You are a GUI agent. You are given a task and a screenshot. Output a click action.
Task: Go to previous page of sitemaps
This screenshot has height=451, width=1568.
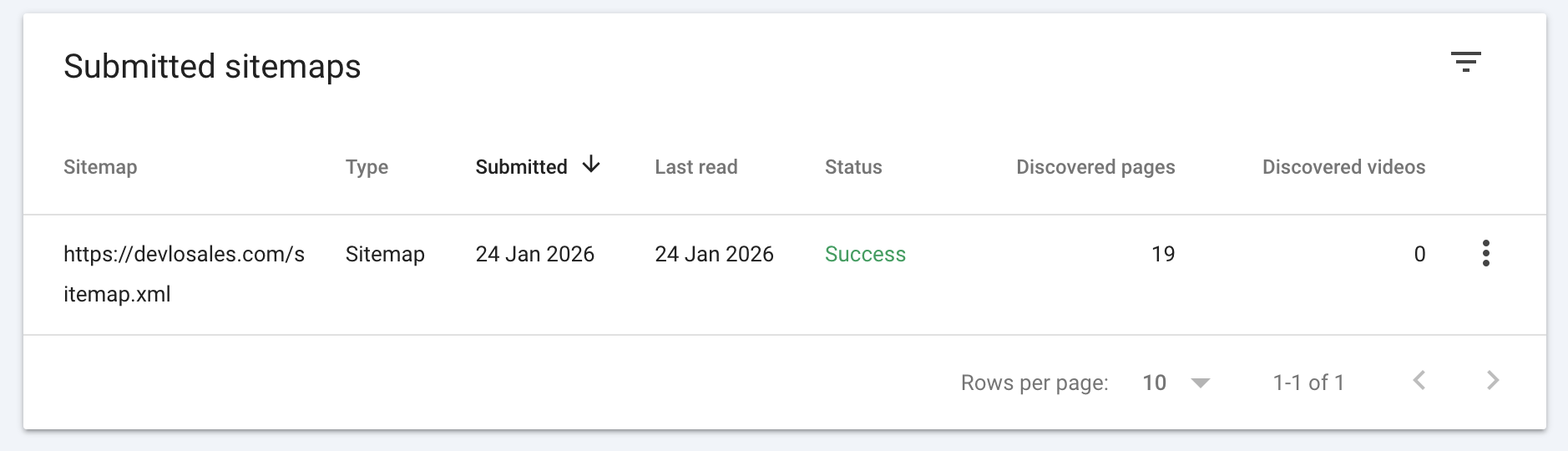coord(1419,381)
